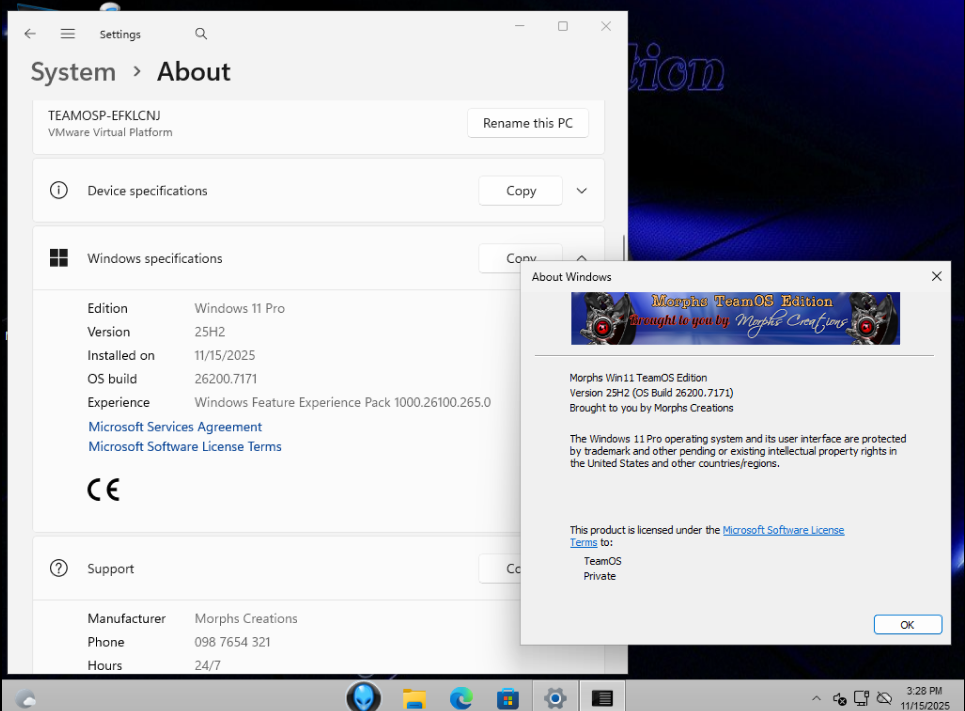Navigate to System in the breadcrumb
This screenshot has width=965, height=711.
tap(73, 72)
